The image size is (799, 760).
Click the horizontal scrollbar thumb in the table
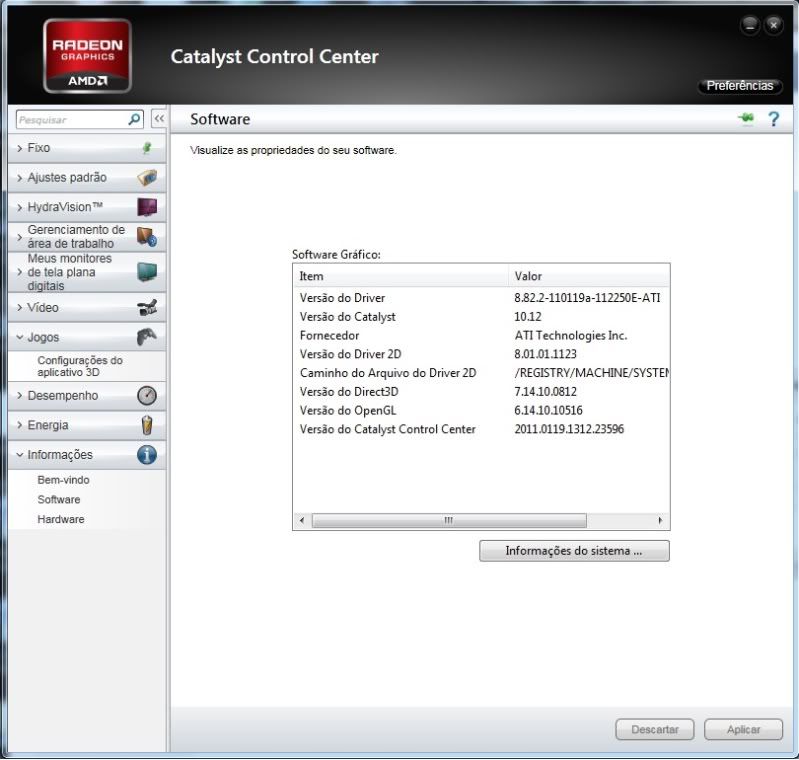449,520
